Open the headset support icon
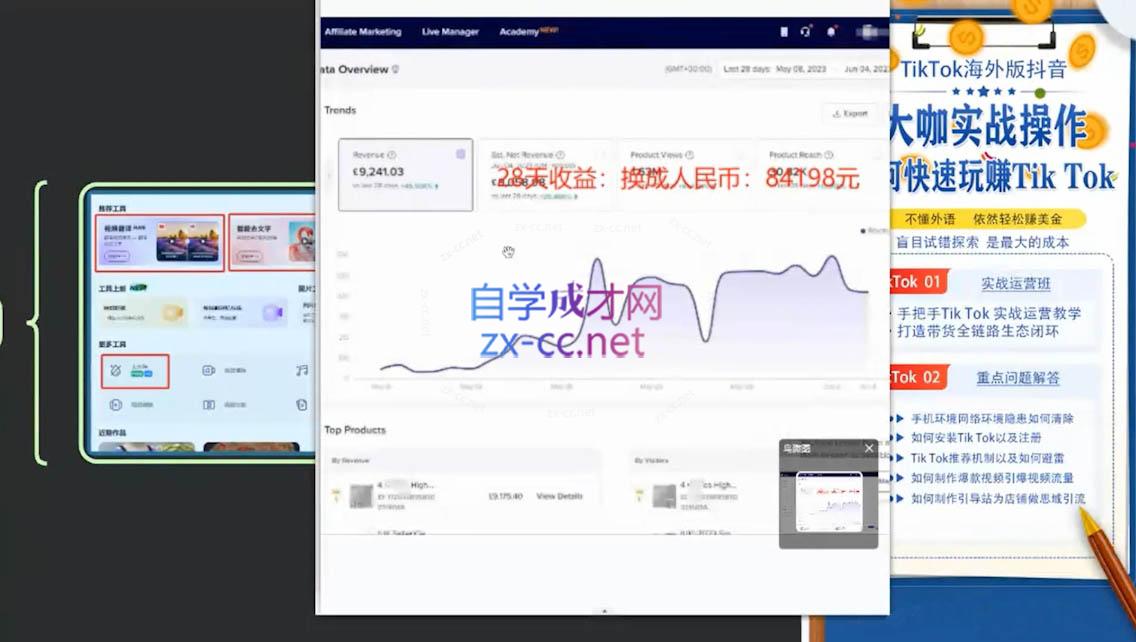 pos(806,31)
